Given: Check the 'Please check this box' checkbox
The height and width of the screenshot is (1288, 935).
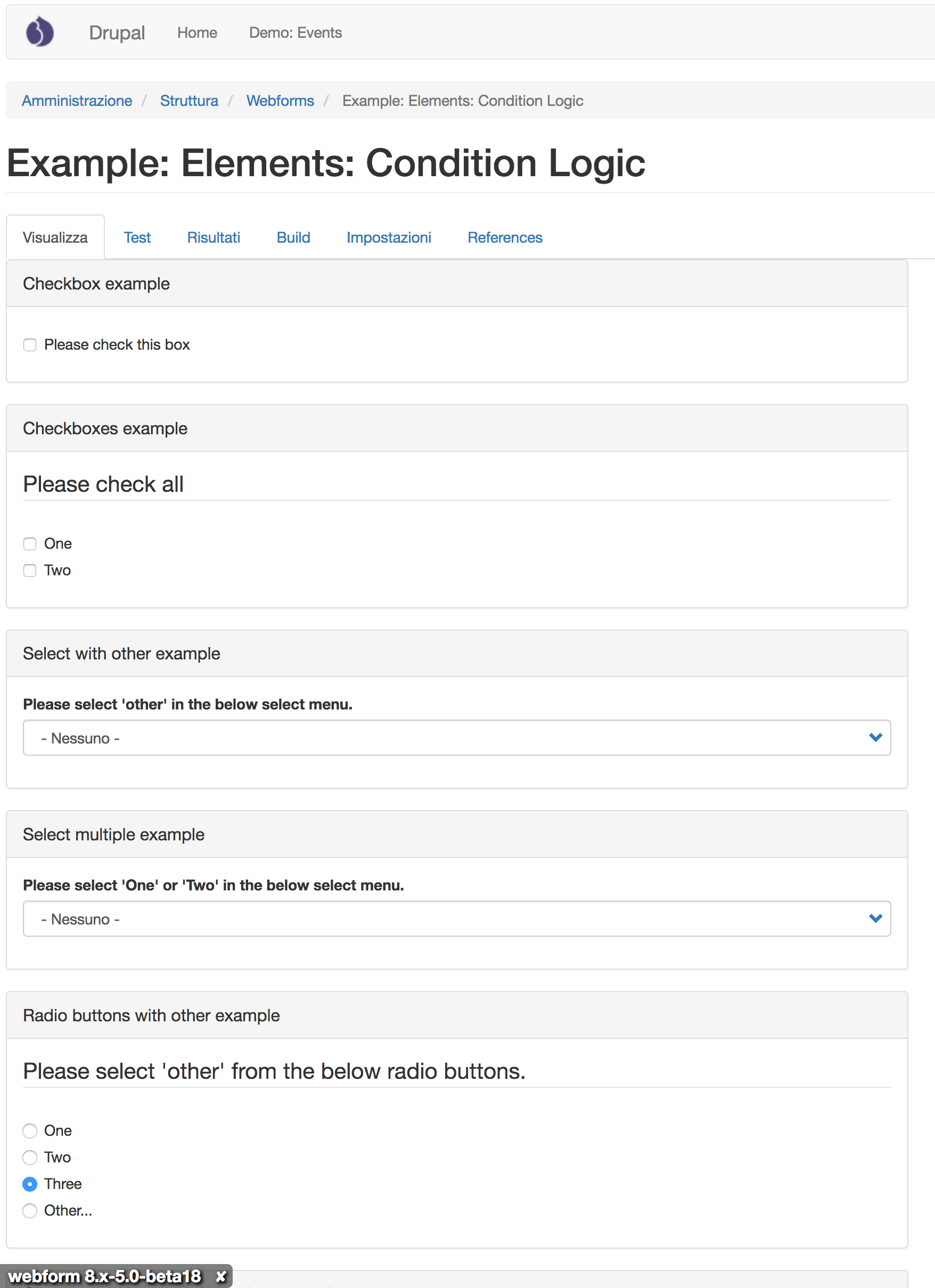Looking at the screenshot, I should click(x=29, y=345).
